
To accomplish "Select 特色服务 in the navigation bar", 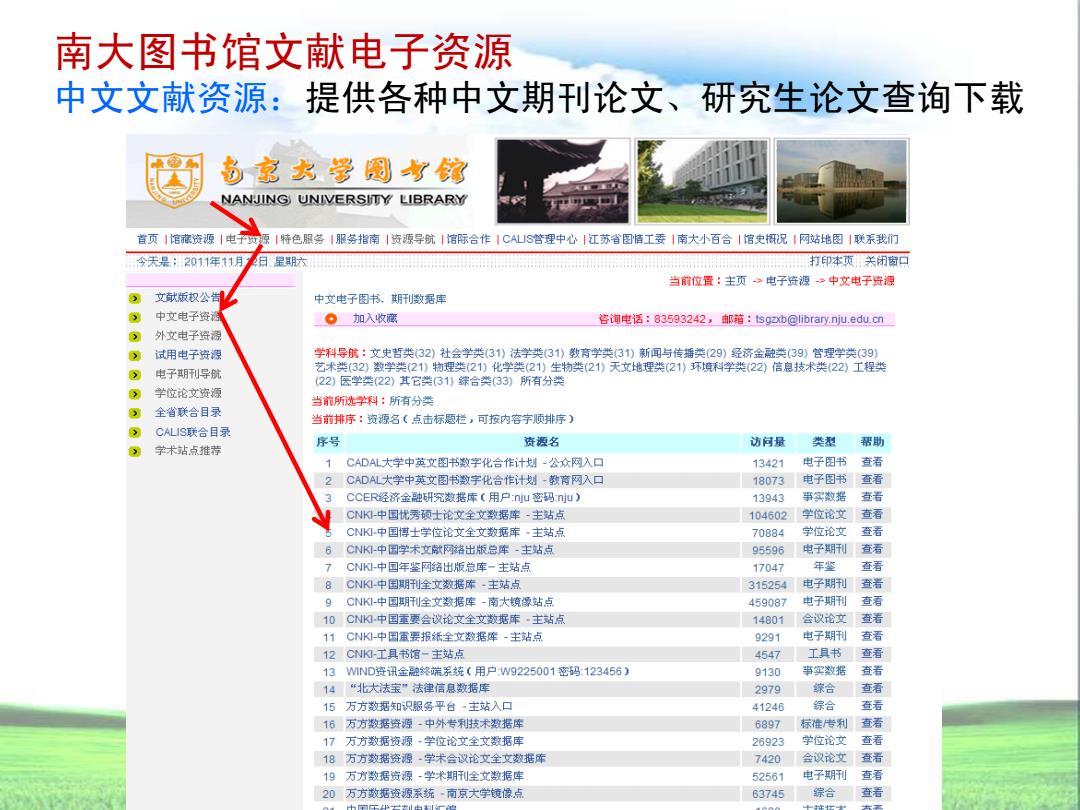I will (302, 239).
